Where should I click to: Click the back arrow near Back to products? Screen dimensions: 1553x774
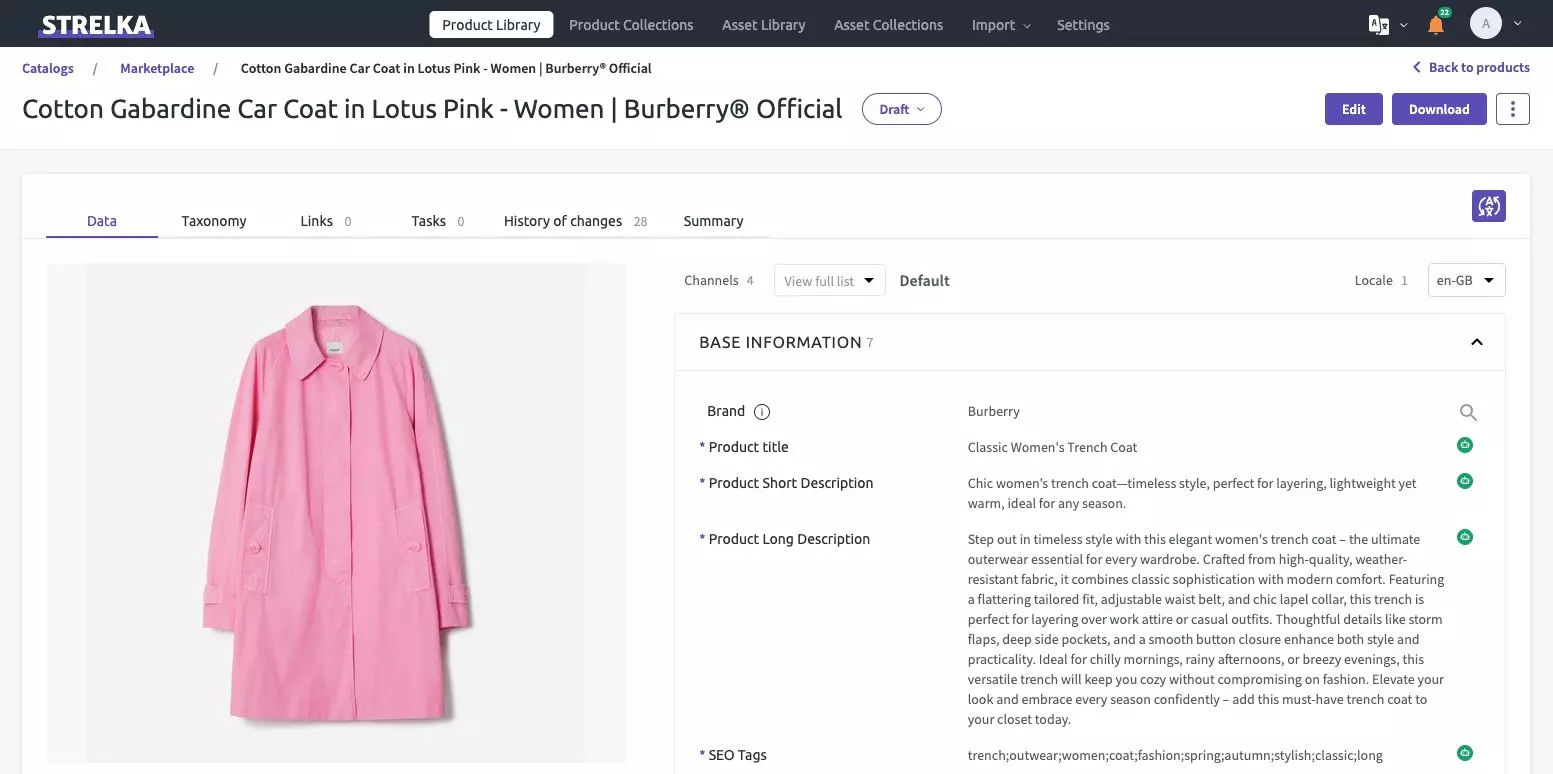point(1416,67)
